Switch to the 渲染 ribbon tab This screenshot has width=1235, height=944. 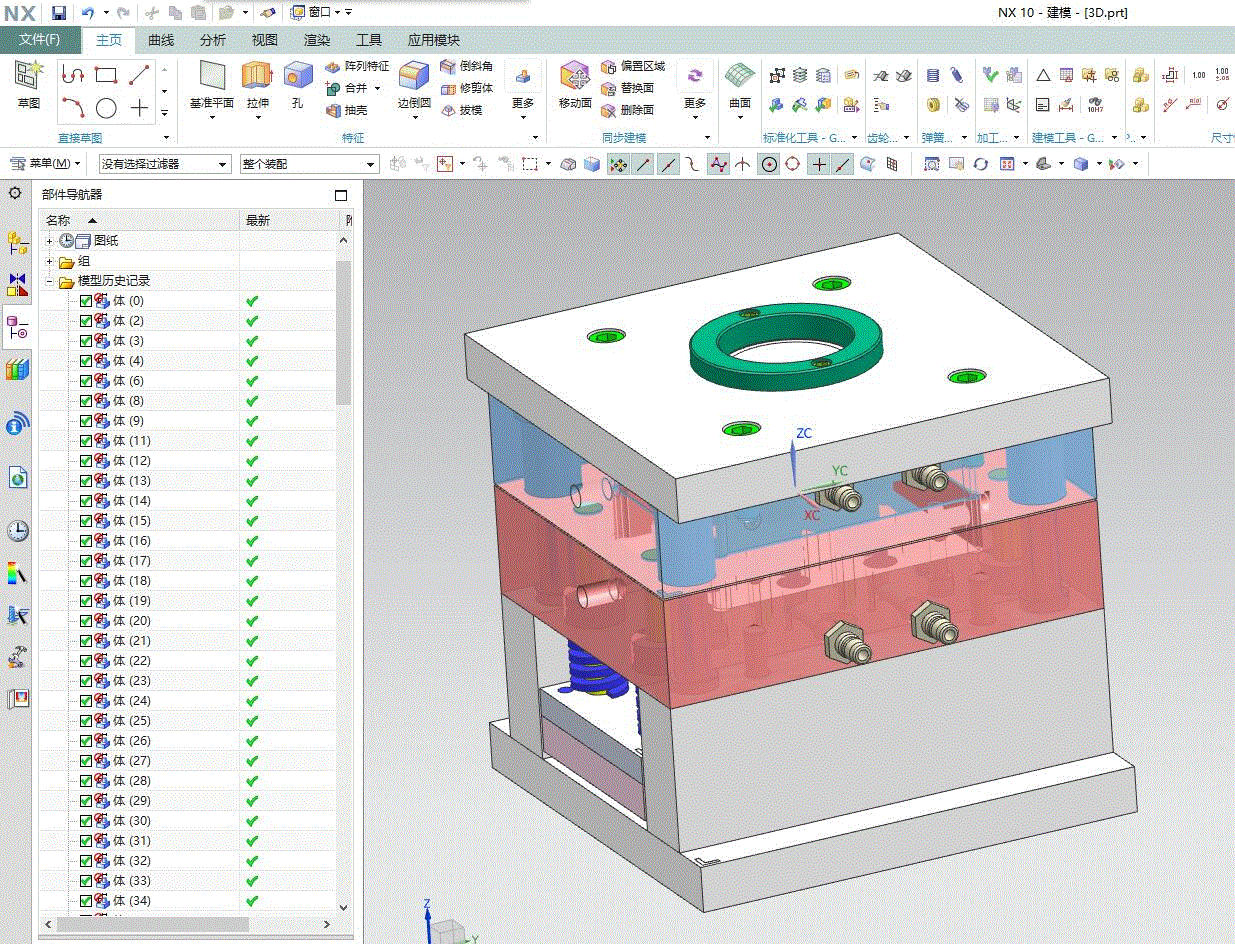point(317,40)
